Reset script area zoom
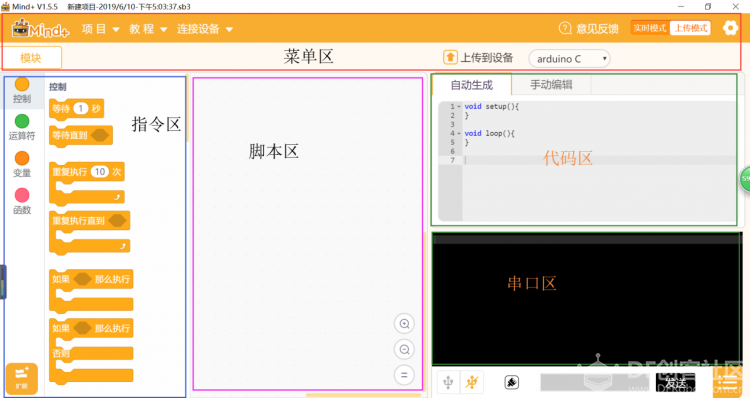750x398 pixels. 404,375
